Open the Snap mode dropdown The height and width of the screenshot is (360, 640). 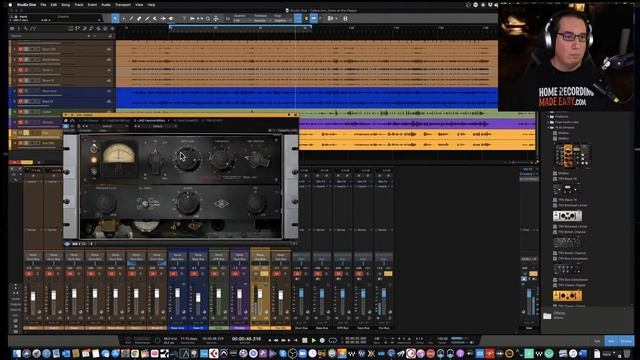[283, 20]
